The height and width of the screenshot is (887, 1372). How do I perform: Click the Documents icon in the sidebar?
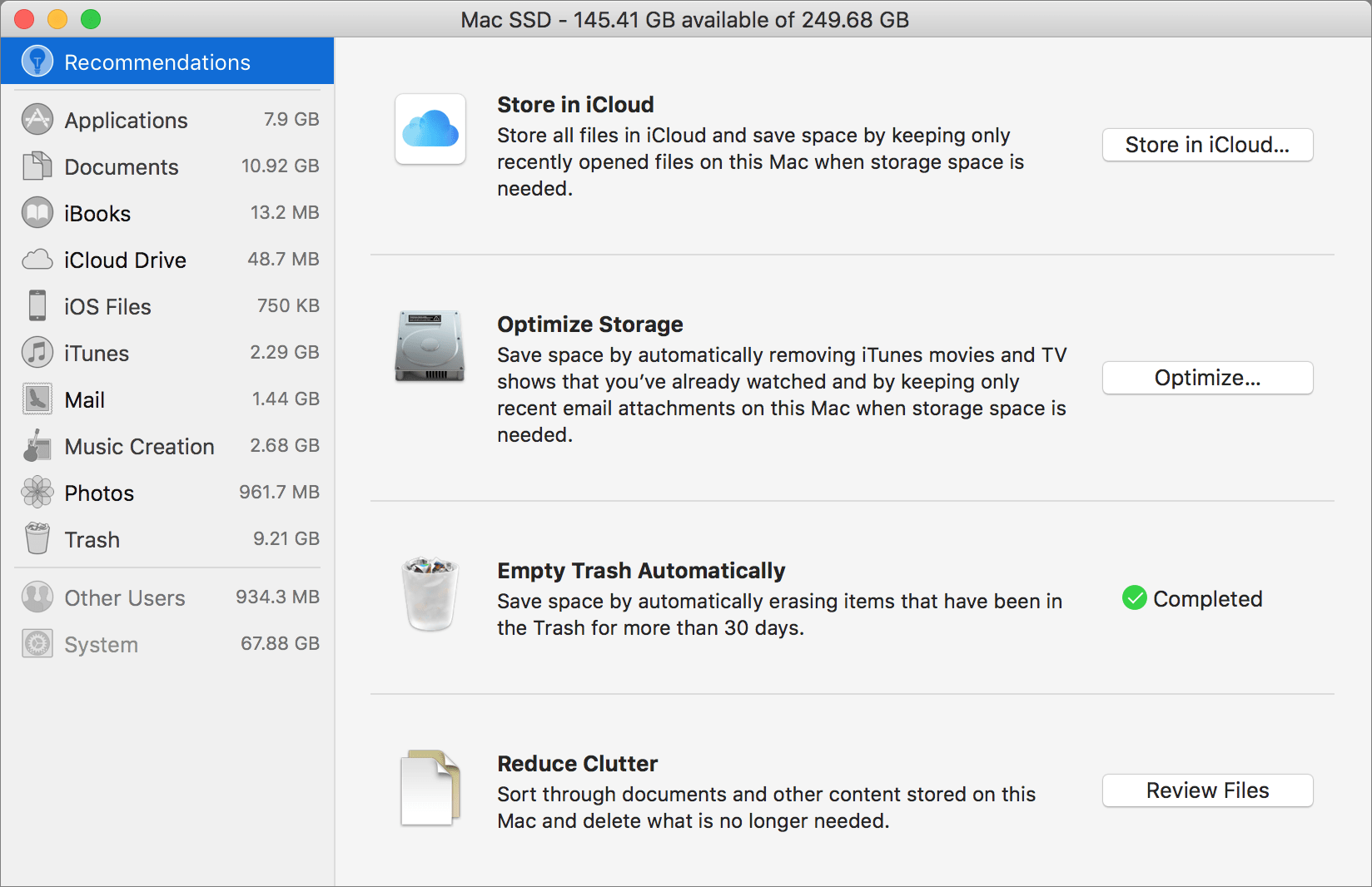click(x=37, y=166)
